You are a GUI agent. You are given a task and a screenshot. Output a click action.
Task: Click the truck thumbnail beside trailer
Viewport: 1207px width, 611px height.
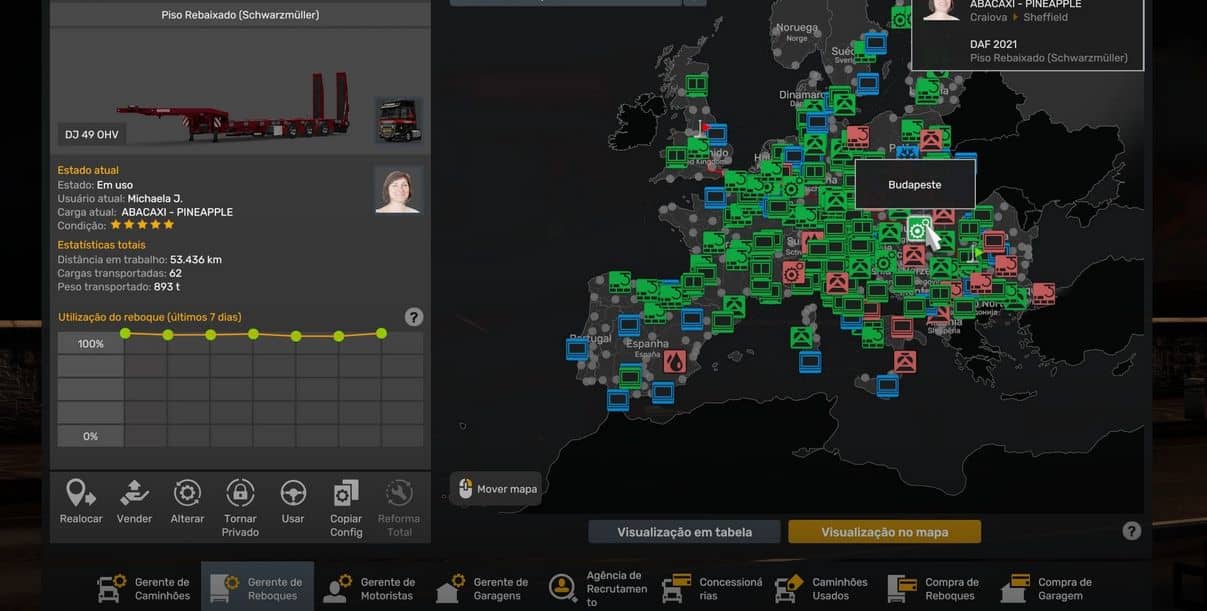tap(397, 120)
